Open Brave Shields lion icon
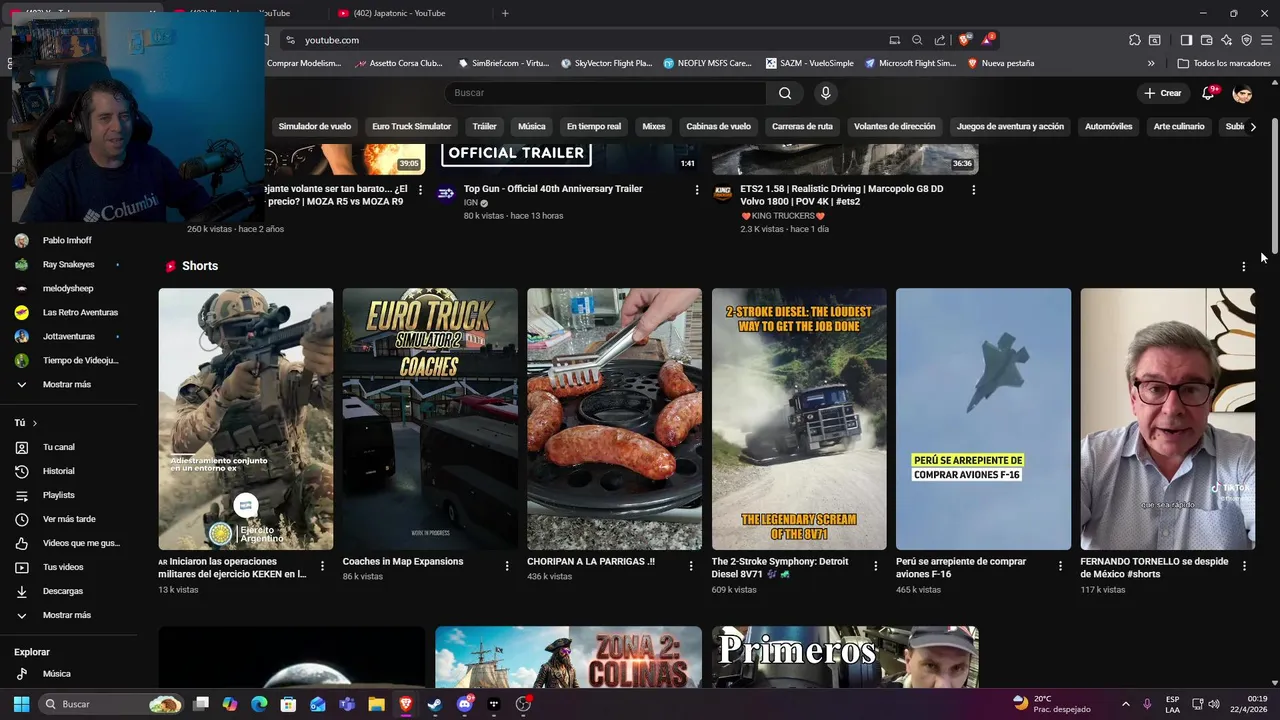Viewport: 1280px width, 720px height. tap(964, 40)
